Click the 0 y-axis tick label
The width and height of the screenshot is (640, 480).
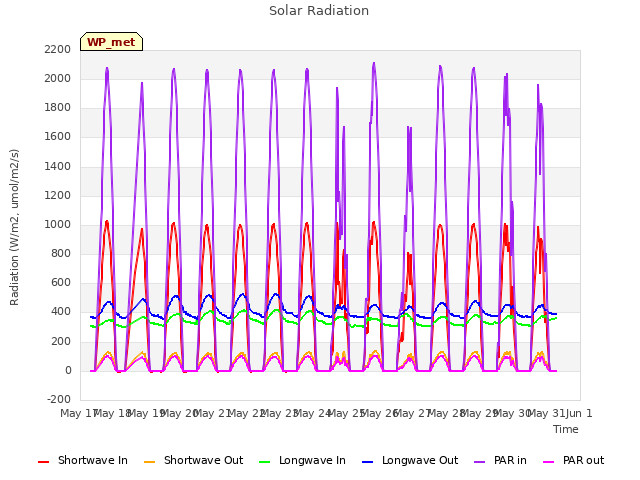coord(68,371)
